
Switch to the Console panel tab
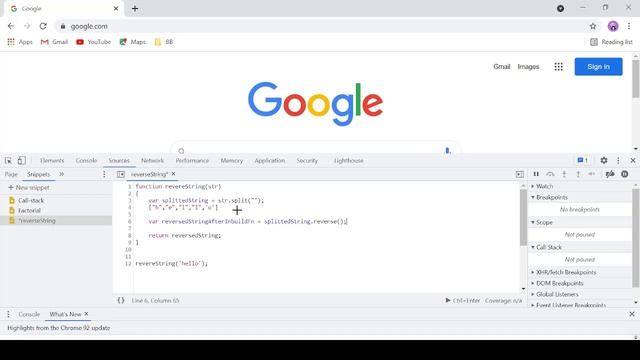pyautogui.click(x=86, y=160)
